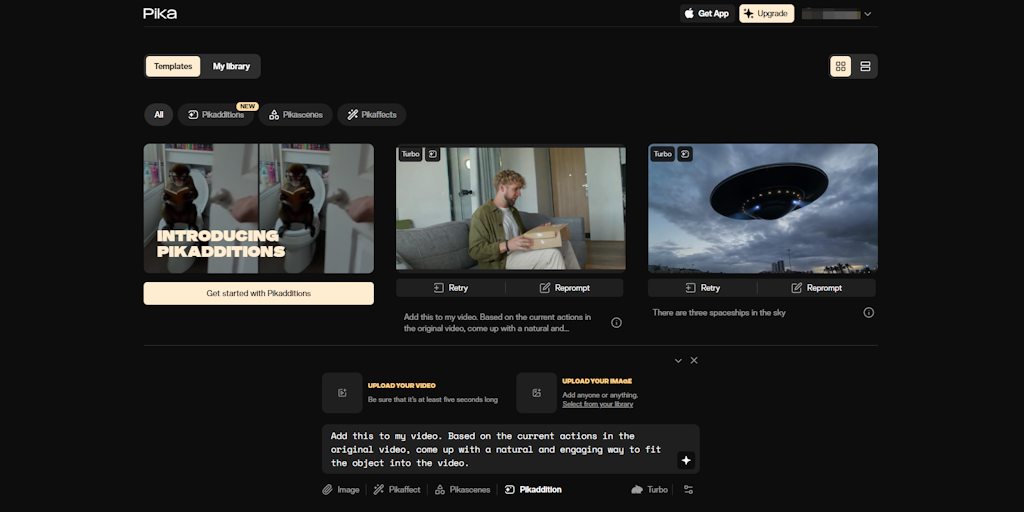
Task: Switch to grid view layout
Action: click(x=840, y=66)
